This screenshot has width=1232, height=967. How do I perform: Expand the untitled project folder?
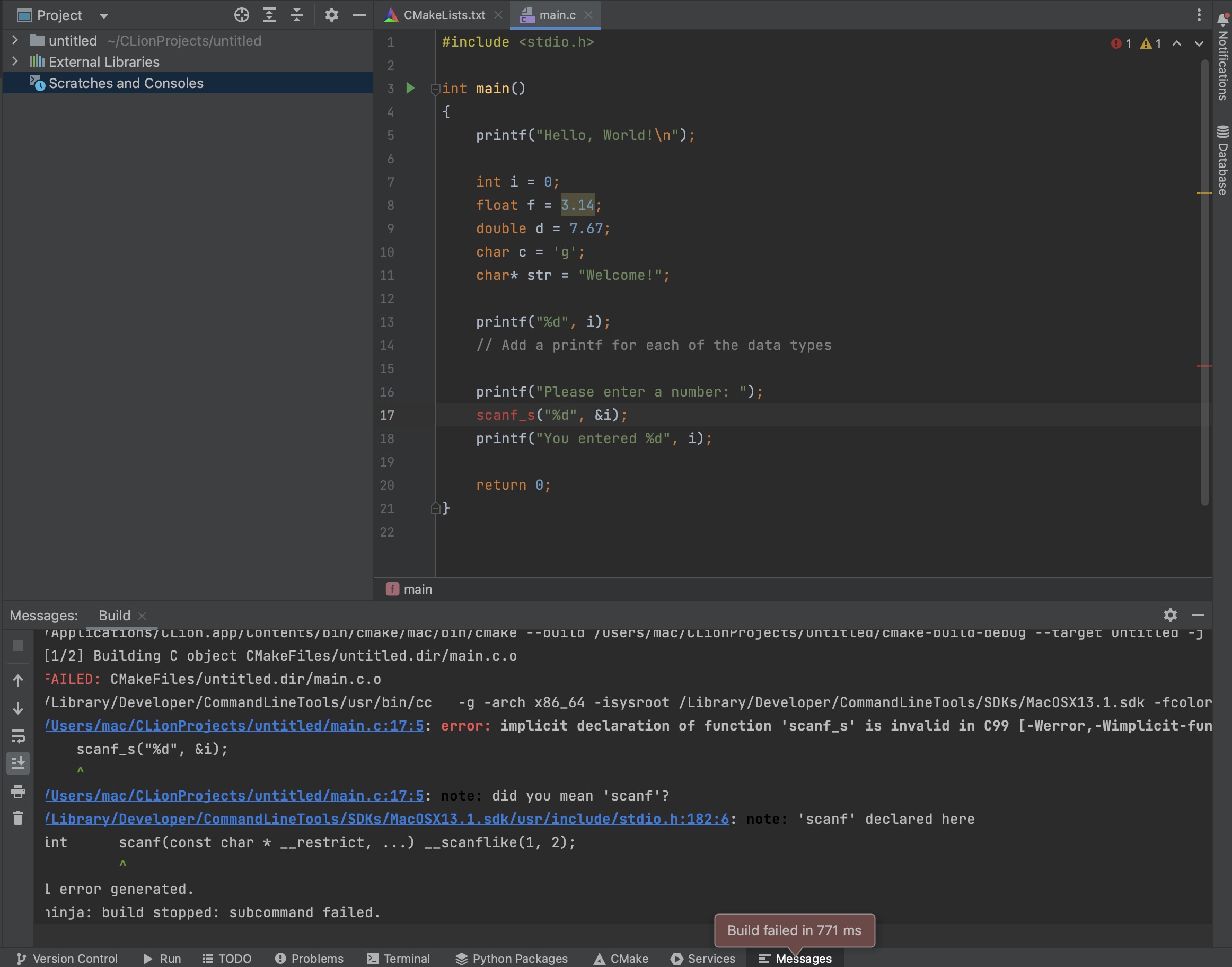point(15,40)
